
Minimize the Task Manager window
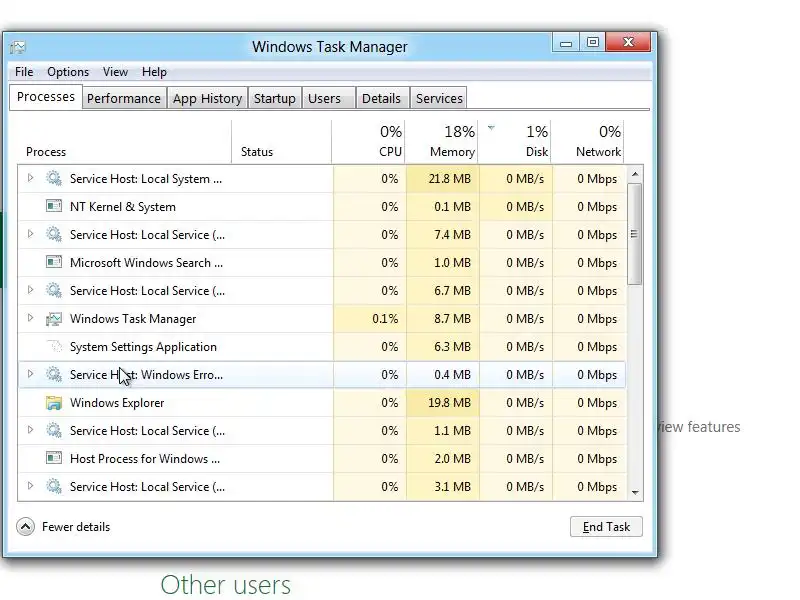coord(566,43)
